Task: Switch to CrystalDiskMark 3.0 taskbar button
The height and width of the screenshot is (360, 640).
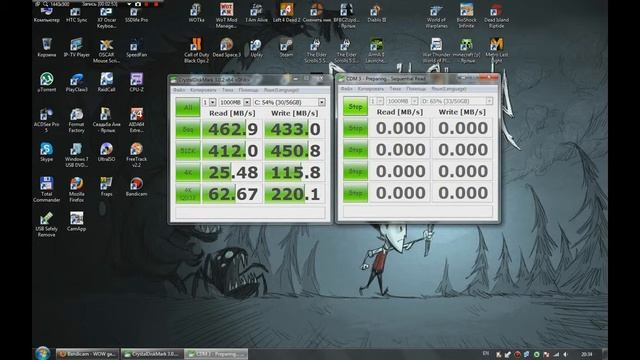Action: [152, 354]
